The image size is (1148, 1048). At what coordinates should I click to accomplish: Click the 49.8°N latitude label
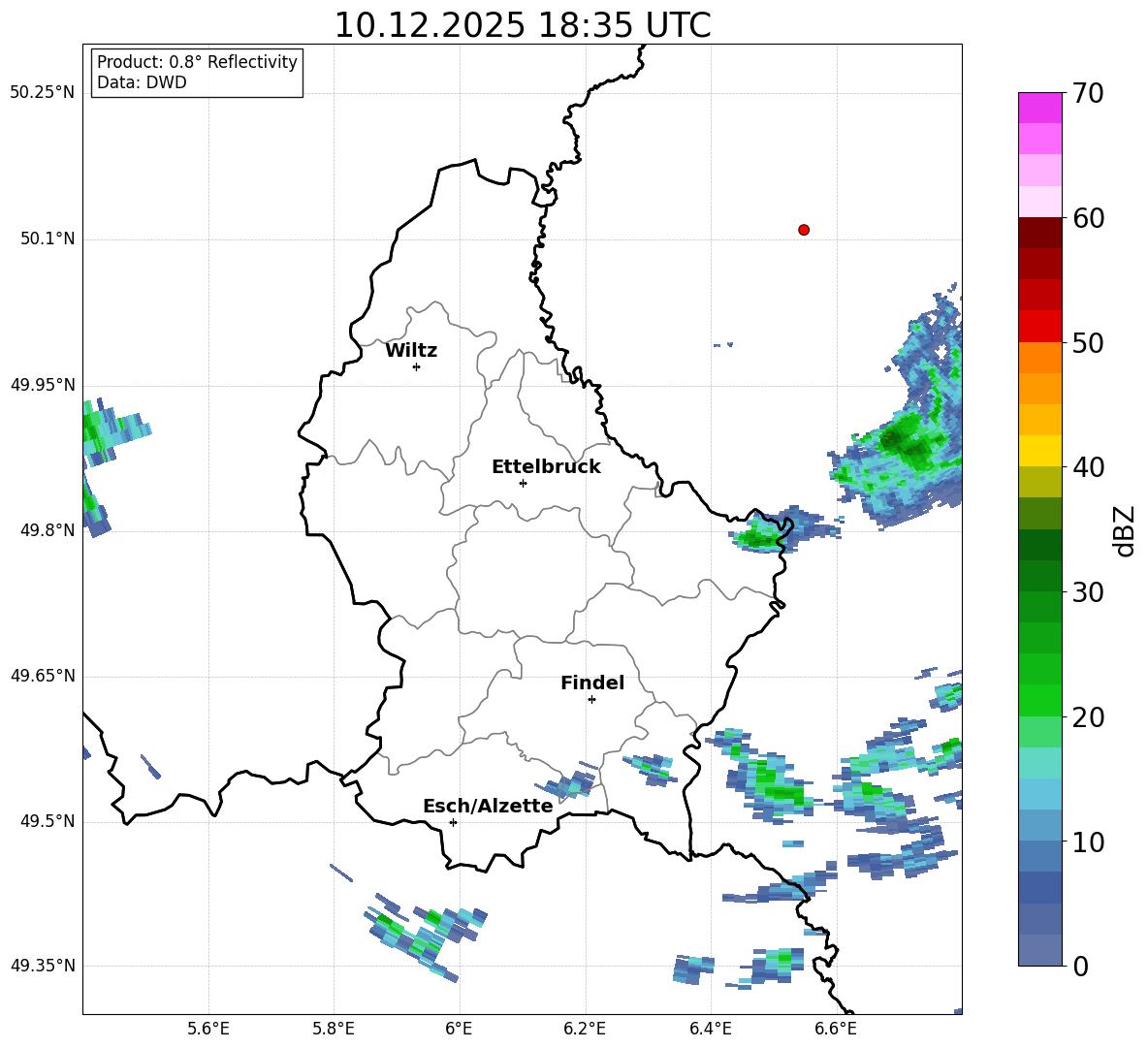click(48, 530)
